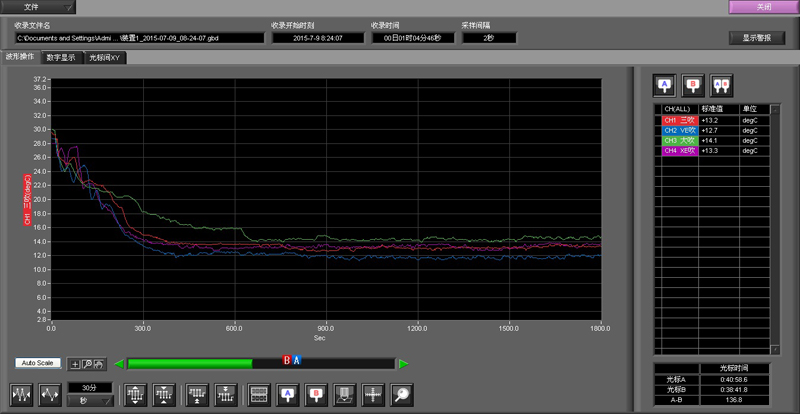Click the reset view icon beside Auto Scale
Screen dimensions: 800x414
(x=99, y=364)
